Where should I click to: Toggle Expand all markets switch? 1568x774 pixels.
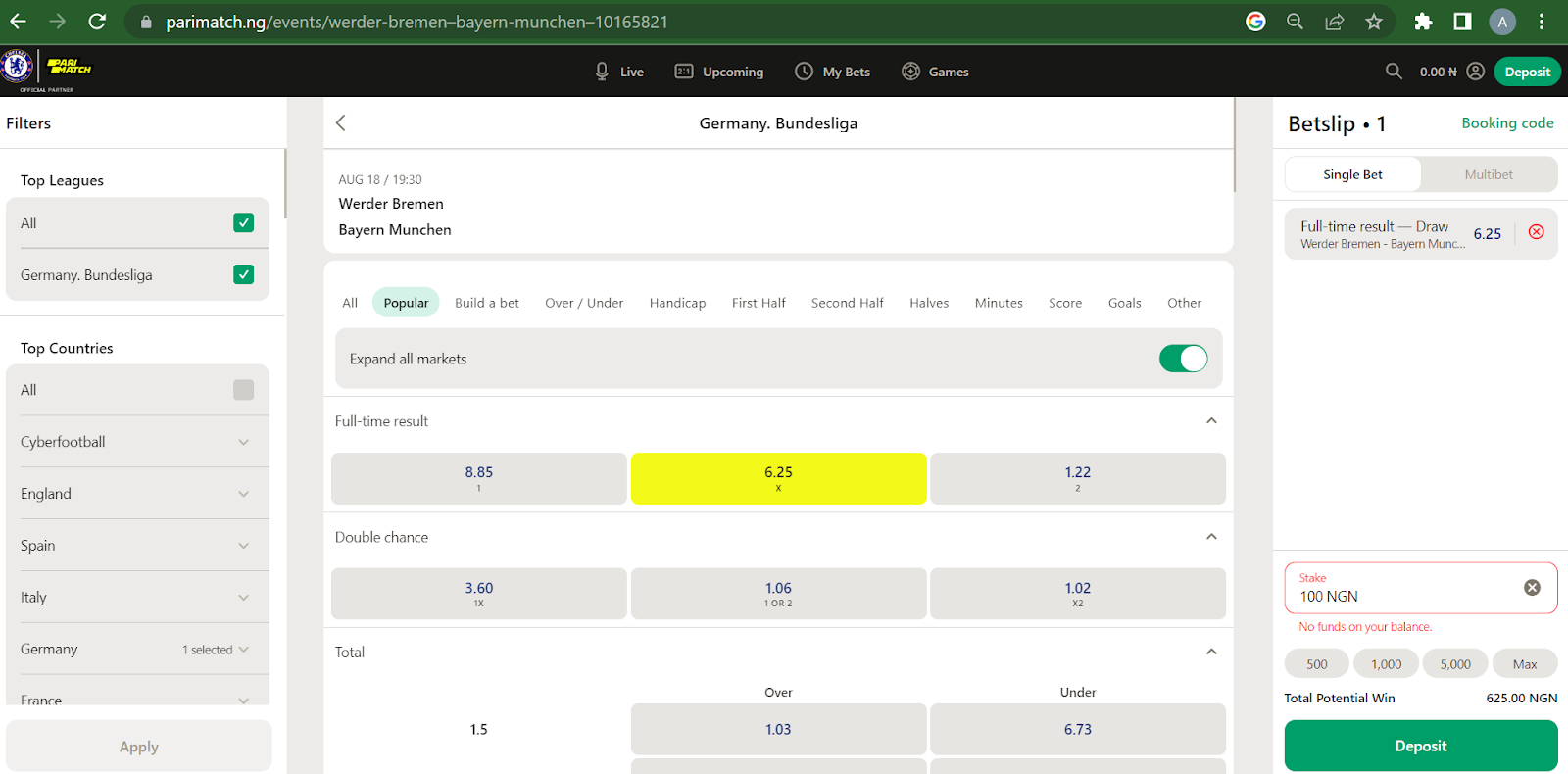click(x=1183, y=359)
